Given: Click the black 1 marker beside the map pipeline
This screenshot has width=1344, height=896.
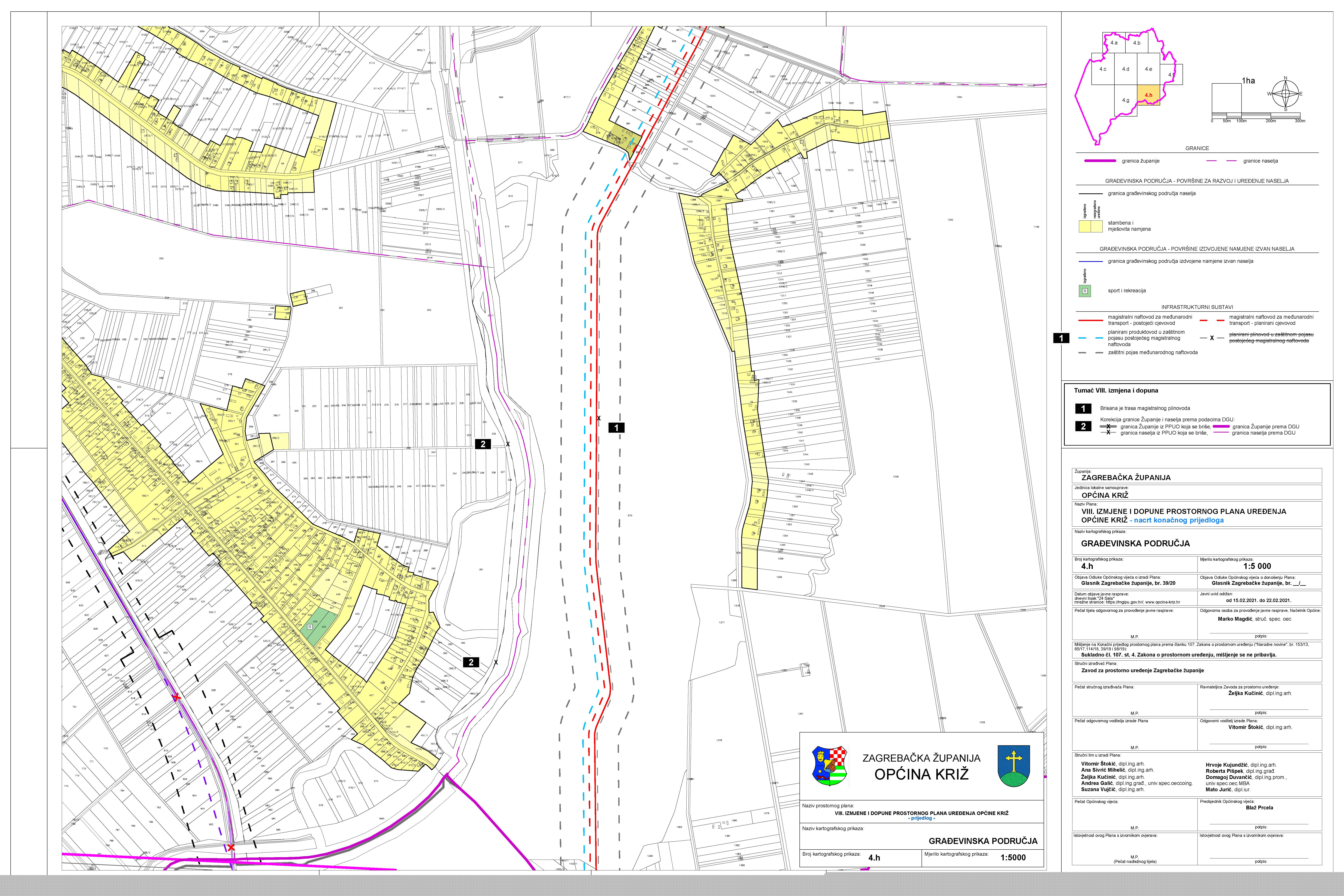Looking at the screenshot, I should pos(617,427).
